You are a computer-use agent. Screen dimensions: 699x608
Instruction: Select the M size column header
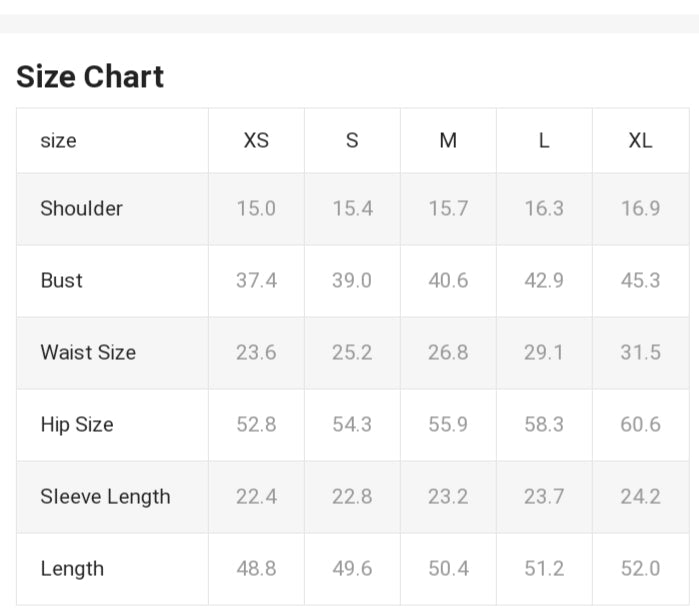click(448, 141)
